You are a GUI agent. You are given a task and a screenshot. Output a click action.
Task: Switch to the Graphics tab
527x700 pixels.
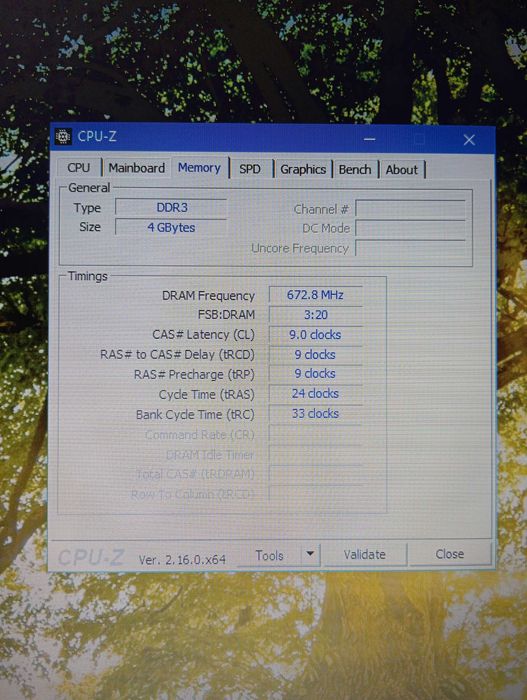click(303, 169)
